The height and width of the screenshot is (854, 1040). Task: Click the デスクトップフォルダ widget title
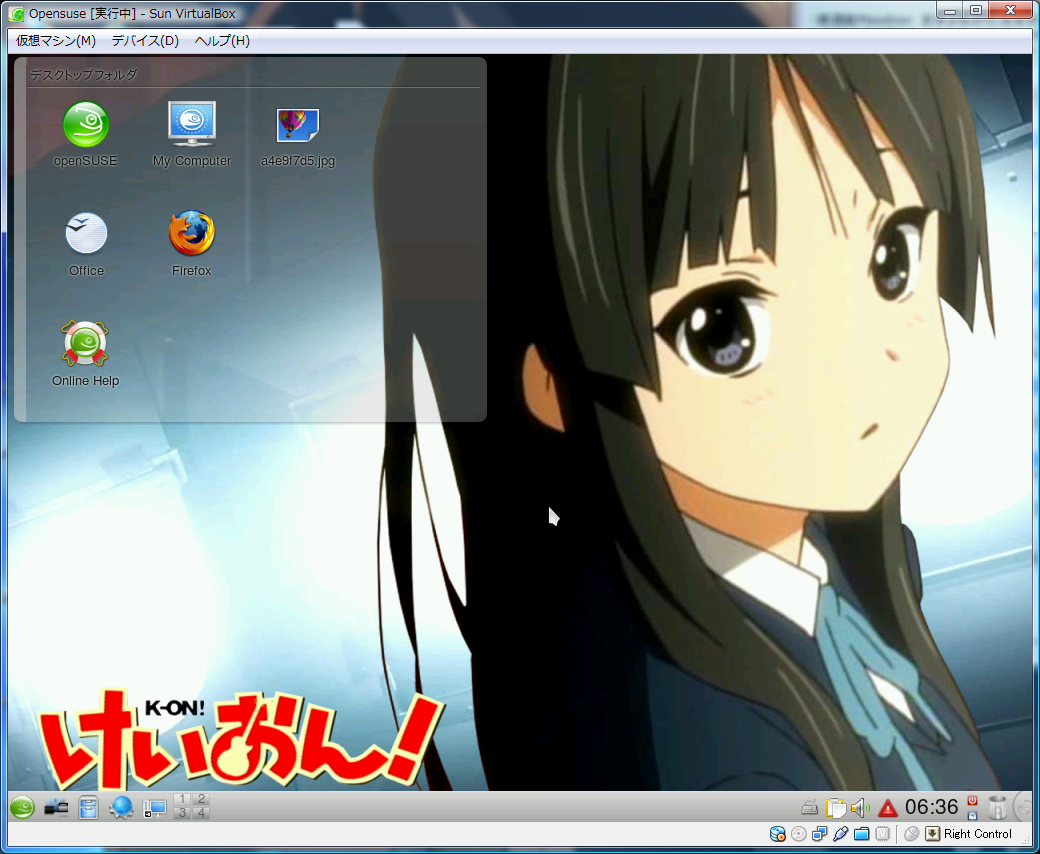(x=84, y=75)
